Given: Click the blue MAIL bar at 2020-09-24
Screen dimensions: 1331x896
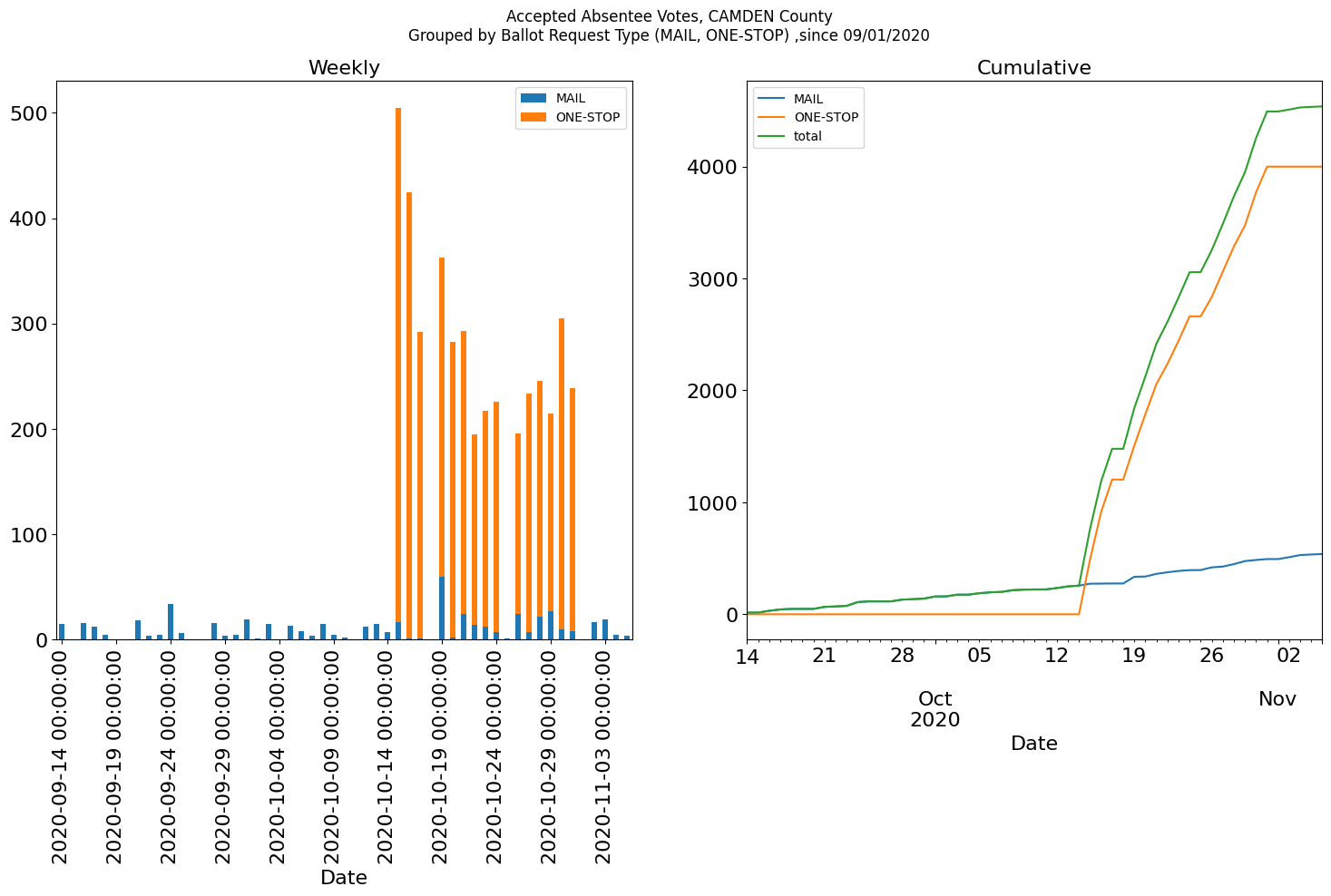Looking at the screenshot, I should (x=170, y=622).
